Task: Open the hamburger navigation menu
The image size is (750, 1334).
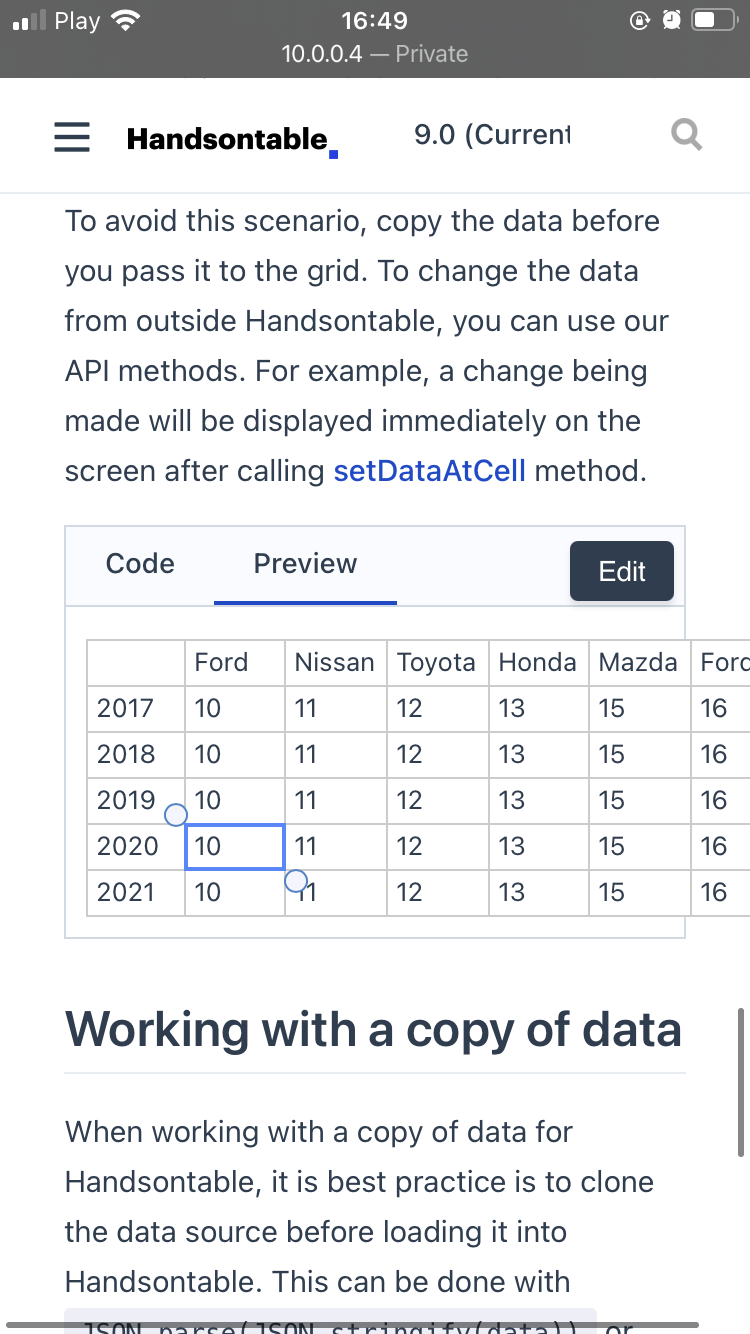Action: tap(71, 137)
